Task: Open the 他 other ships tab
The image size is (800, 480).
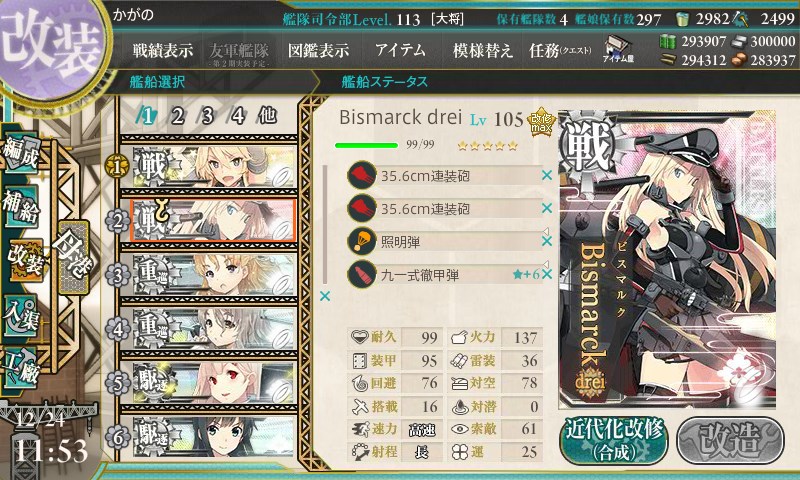Action: [x=267, y=116]
